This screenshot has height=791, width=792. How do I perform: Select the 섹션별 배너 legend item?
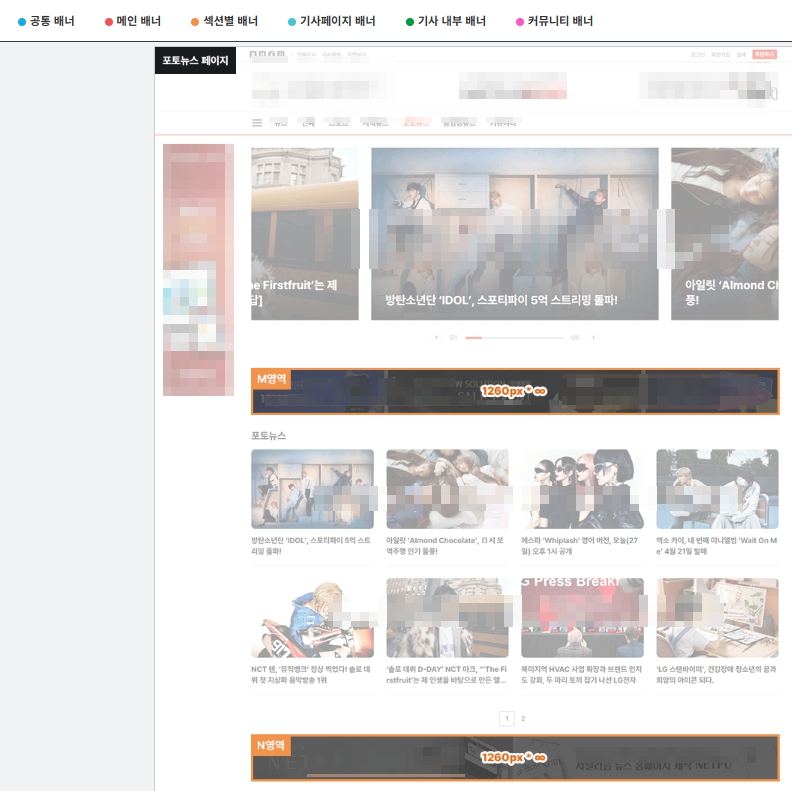[224, 21]
